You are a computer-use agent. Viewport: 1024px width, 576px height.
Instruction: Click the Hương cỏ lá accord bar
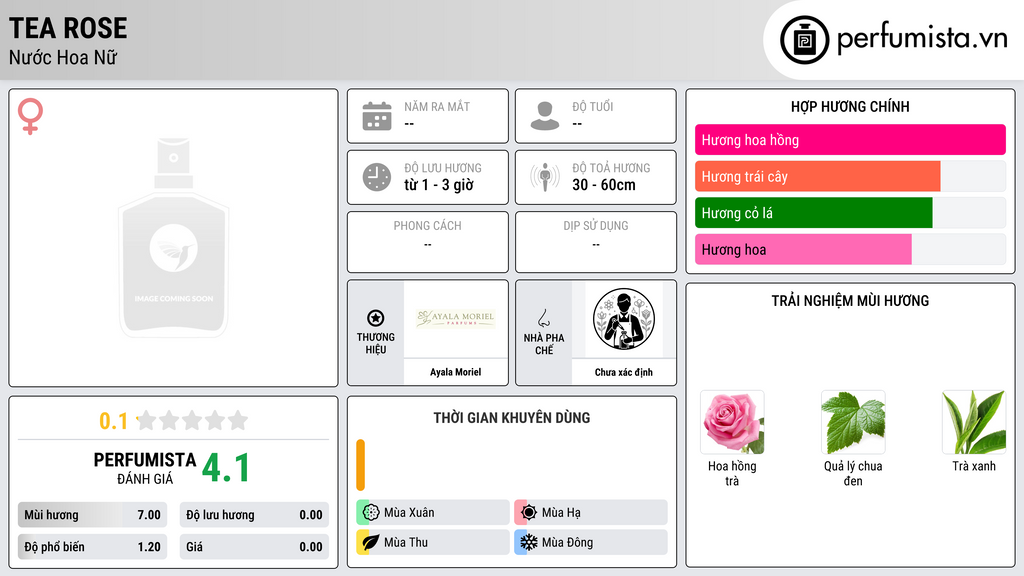click(850, 213)
